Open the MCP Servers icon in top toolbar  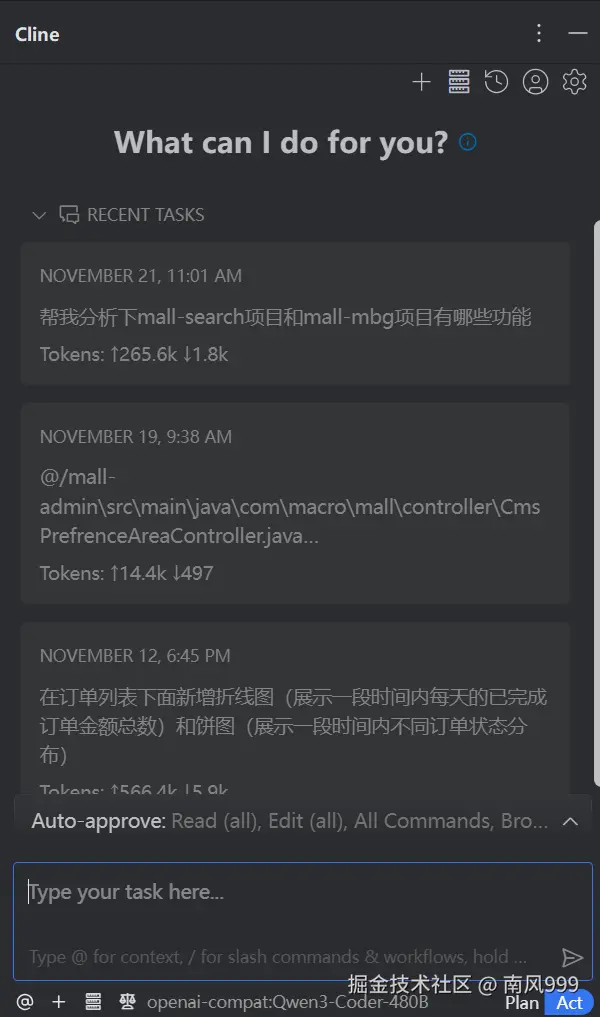click(459, 82)
